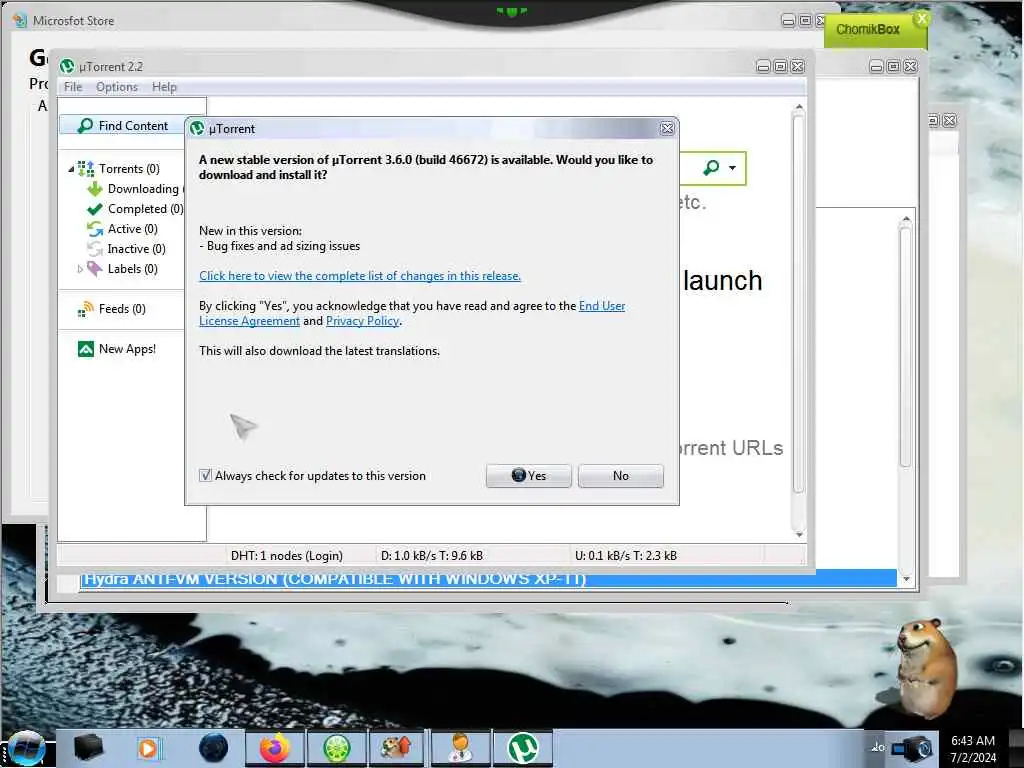The width and height of the screenshot is (1024, 768).
Task: Close the ChomikBox widget
Action: (x=921, y=18)
